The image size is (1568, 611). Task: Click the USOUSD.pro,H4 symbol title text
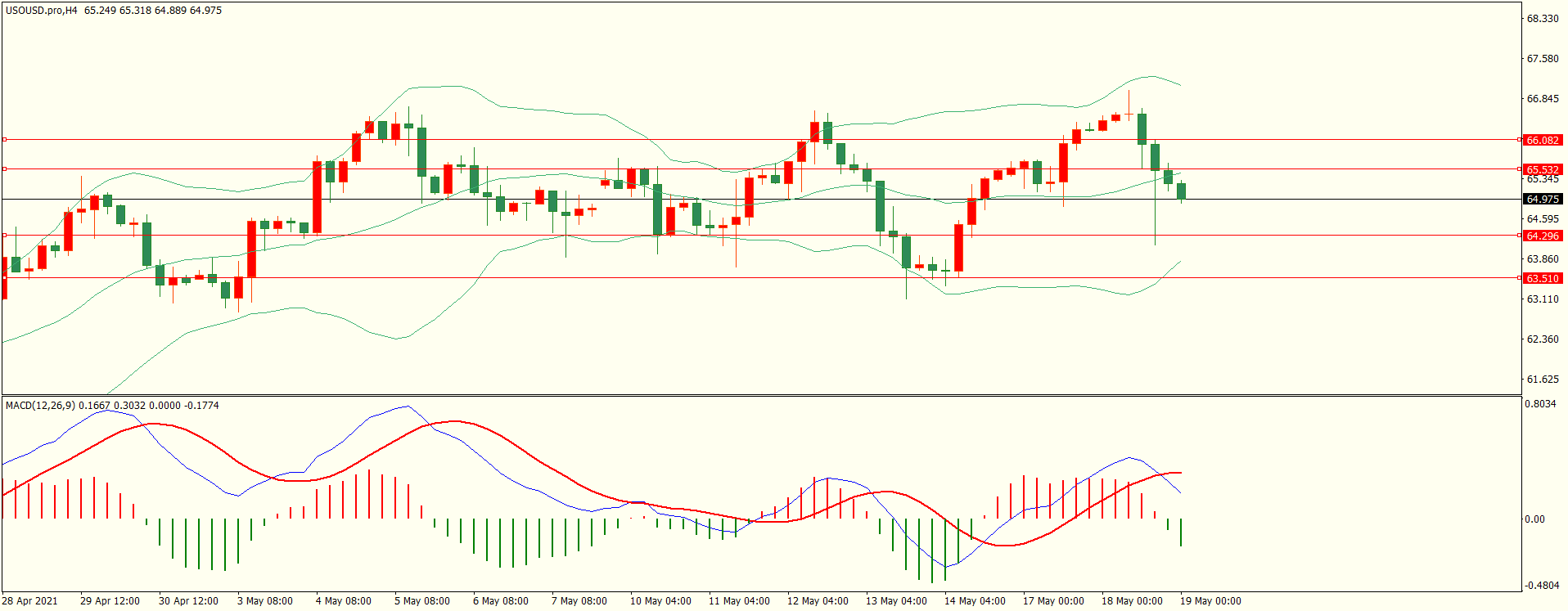coord(42,11)
